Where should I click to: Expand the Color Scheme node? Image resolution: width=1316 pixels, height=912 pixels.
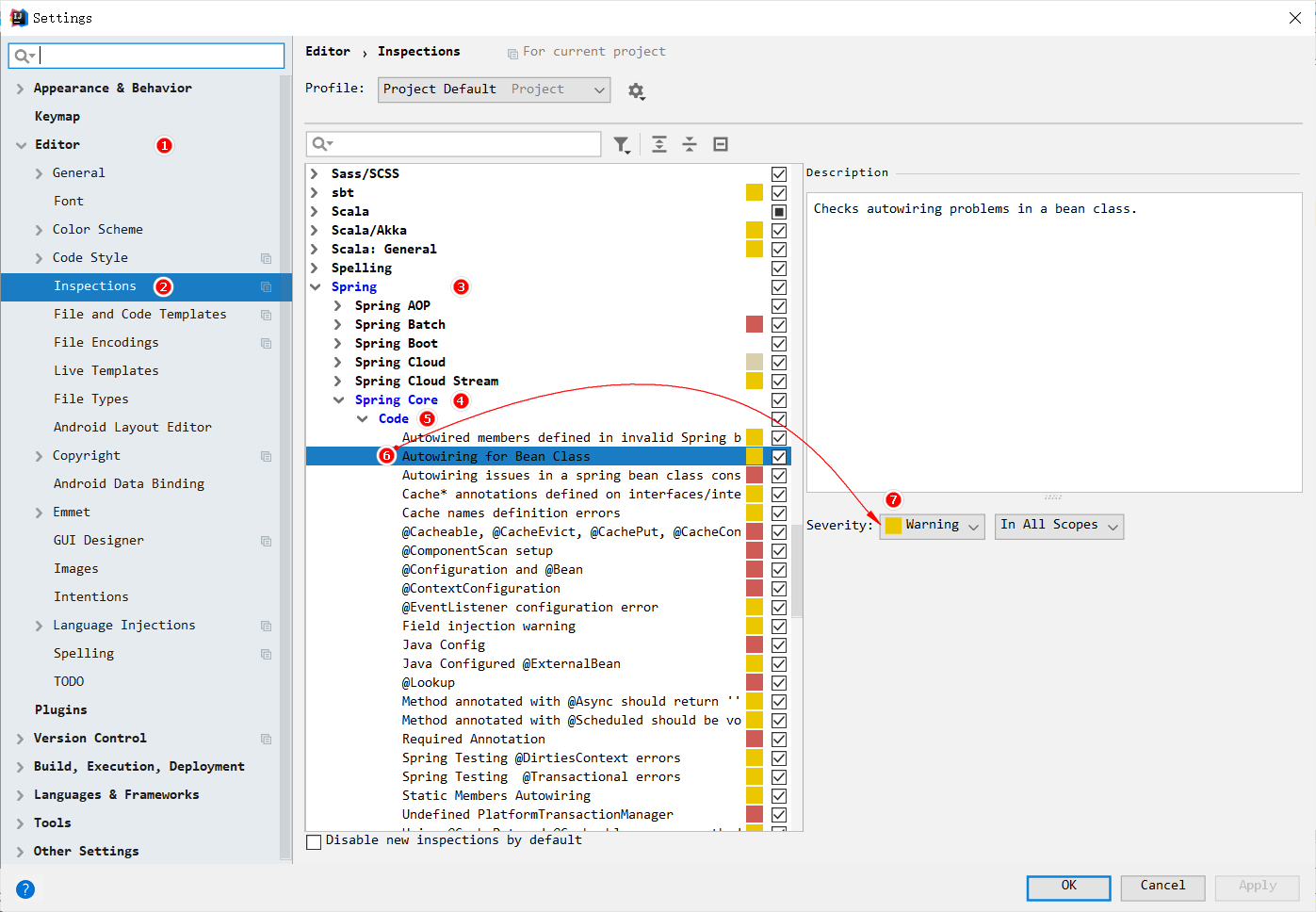[39, 230]
